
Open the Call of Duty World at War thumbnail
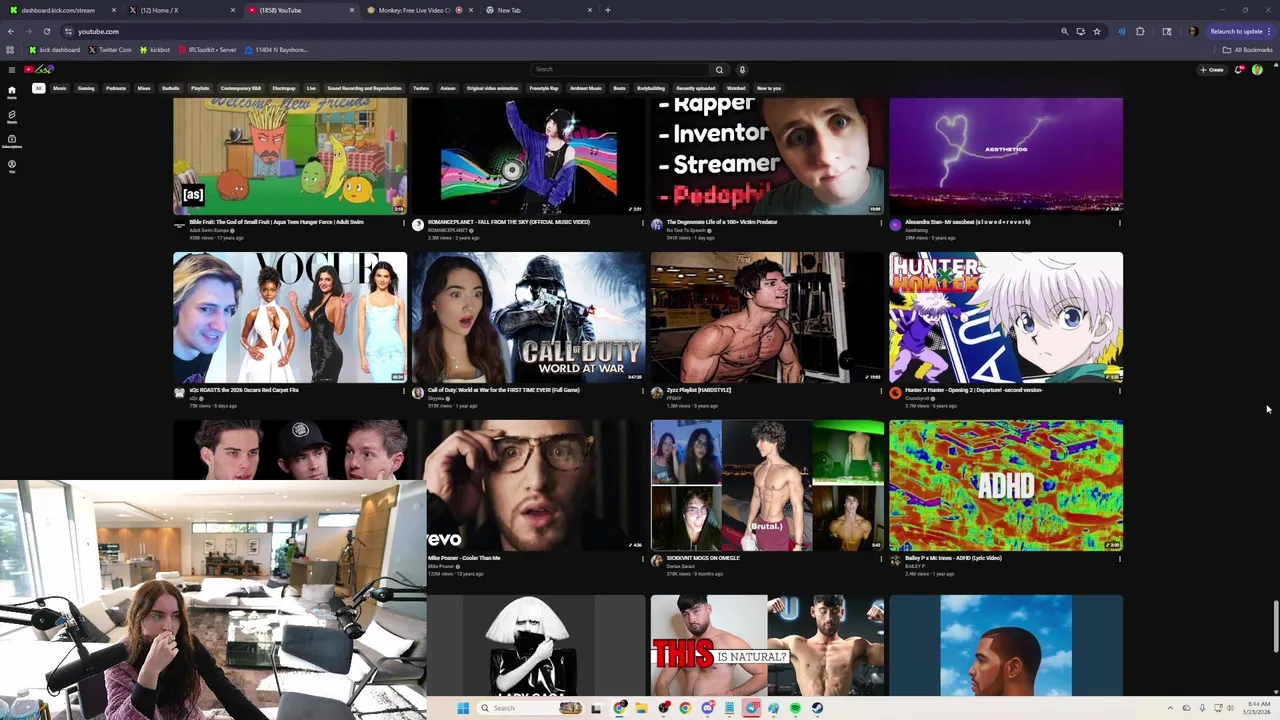tap(529, 317)
